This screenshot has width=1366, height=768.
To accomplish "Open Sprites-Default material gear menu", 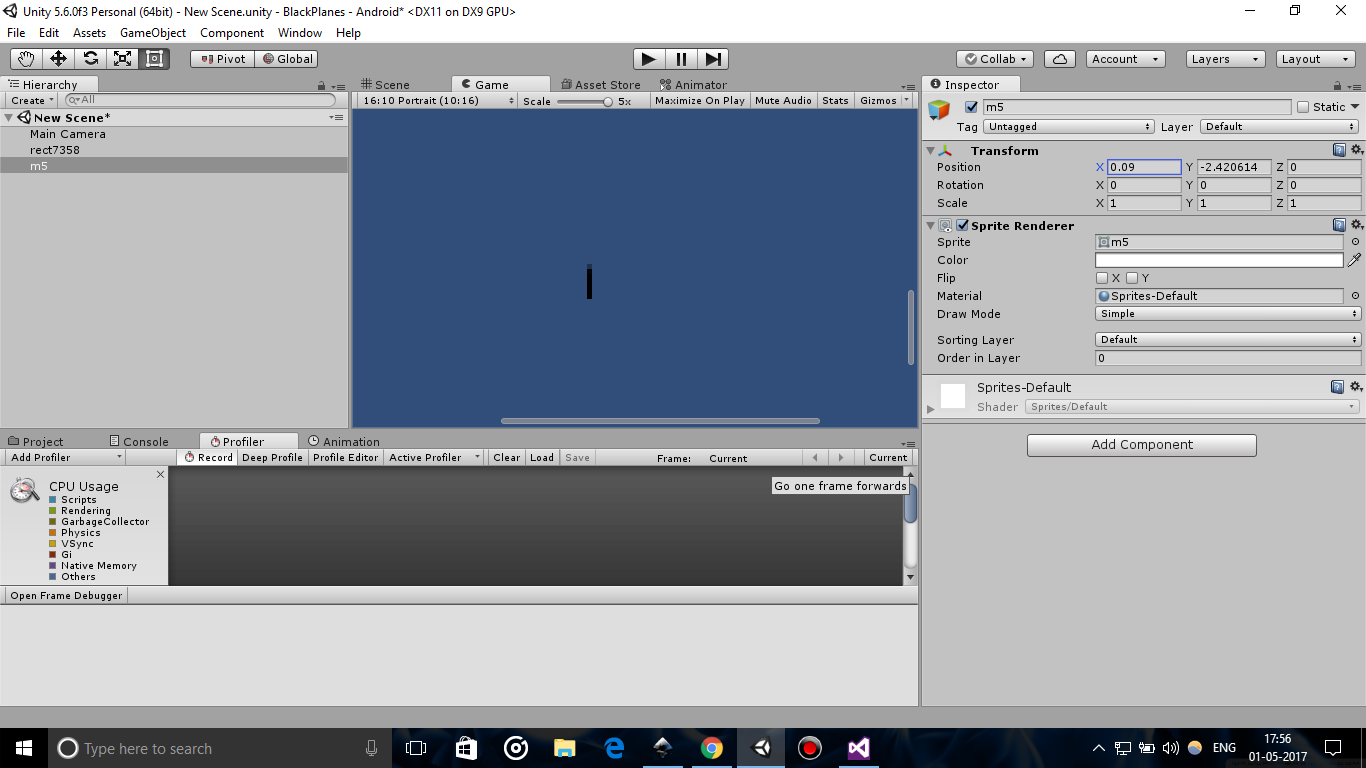I will click(1356, 386).
